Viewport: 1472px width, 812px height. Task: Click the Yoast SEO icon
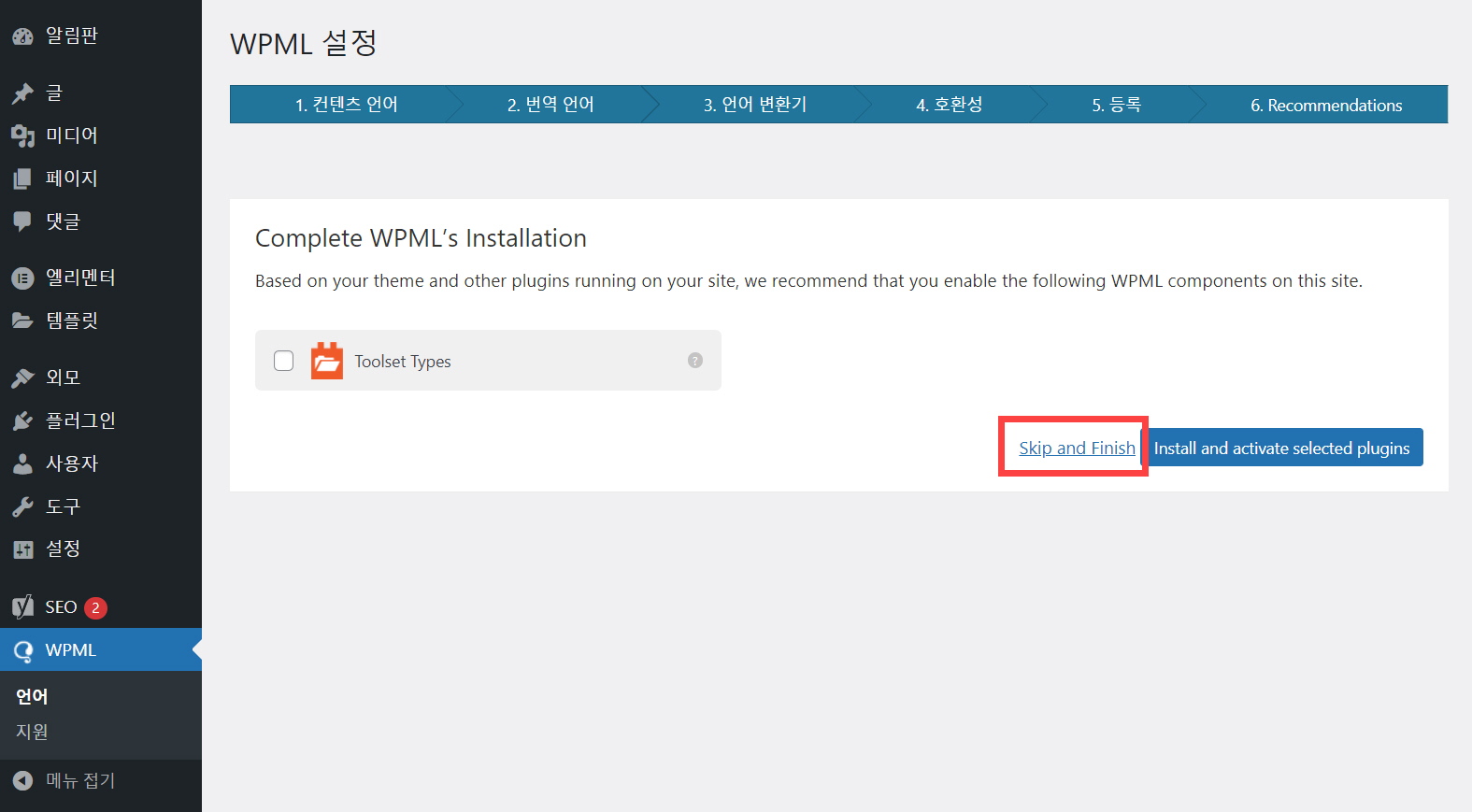(x=22, y=607)
